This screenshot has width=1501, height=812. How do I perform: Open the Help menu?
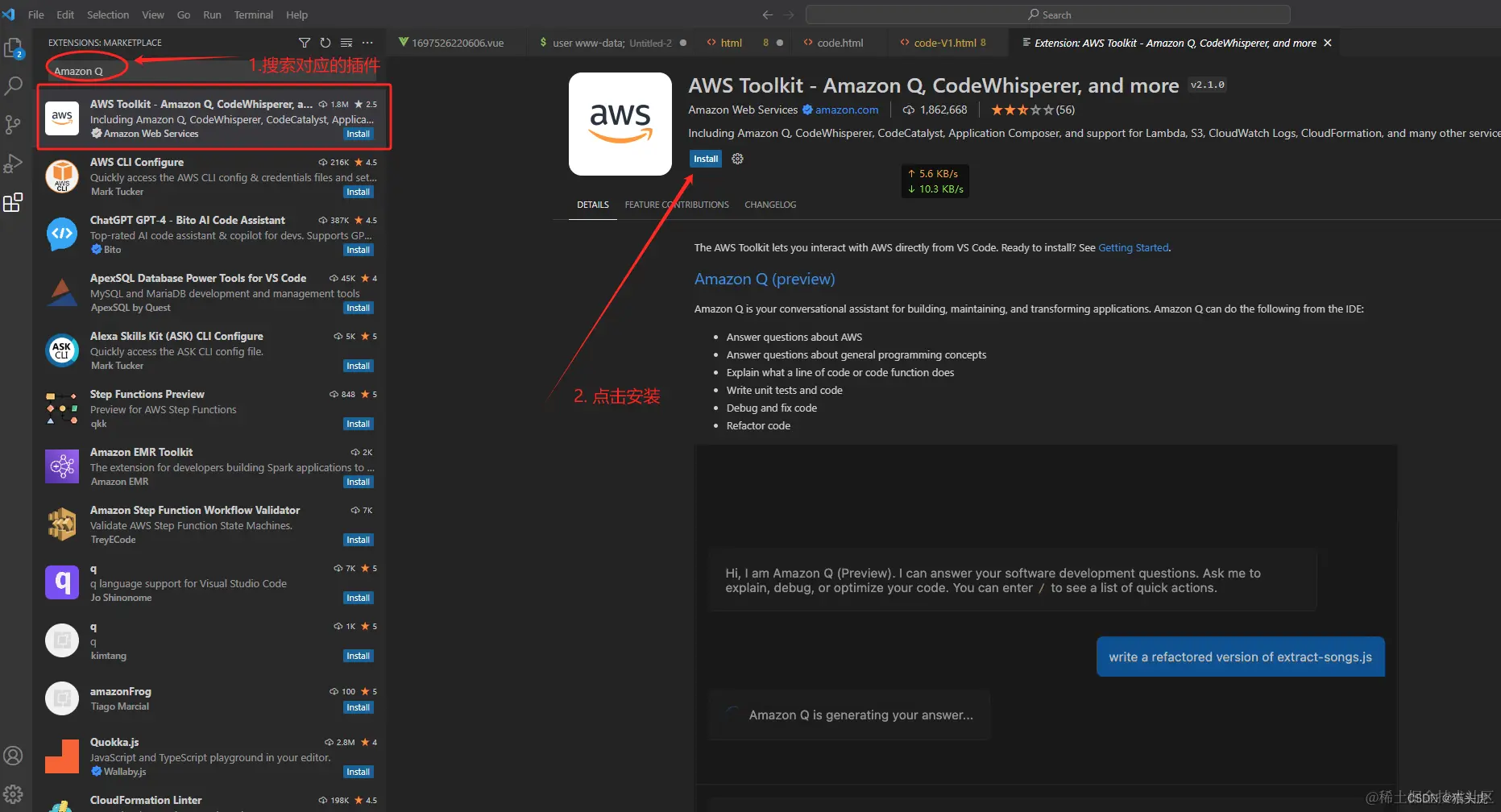(296, 14)
